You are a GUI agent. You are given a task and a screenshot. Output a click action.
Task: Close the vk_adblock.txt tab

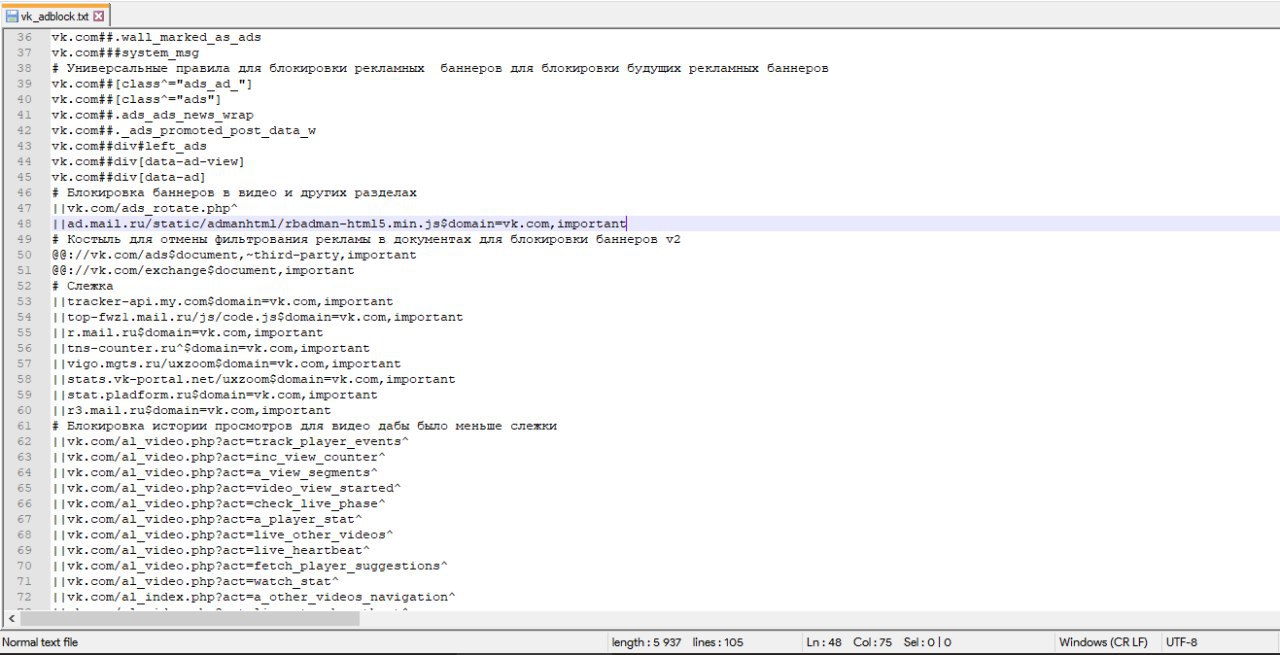coord(99,17)
